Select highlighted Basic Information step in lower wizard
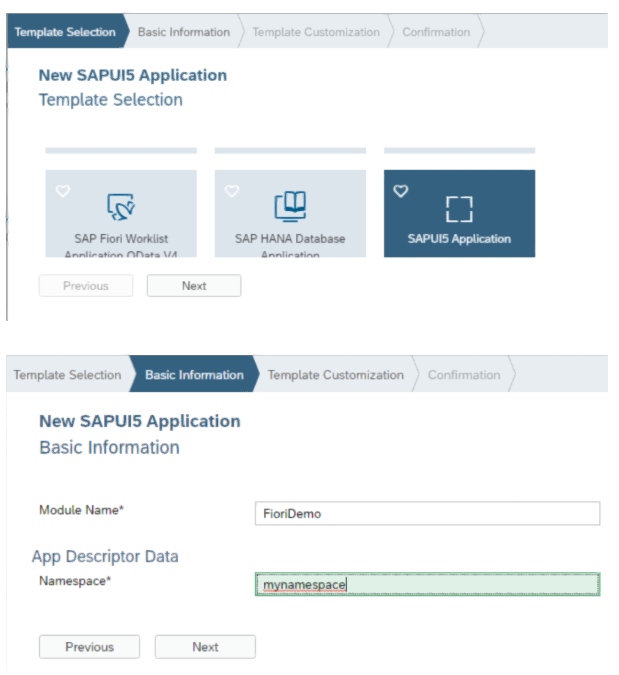619x675 pixels. 195,375
